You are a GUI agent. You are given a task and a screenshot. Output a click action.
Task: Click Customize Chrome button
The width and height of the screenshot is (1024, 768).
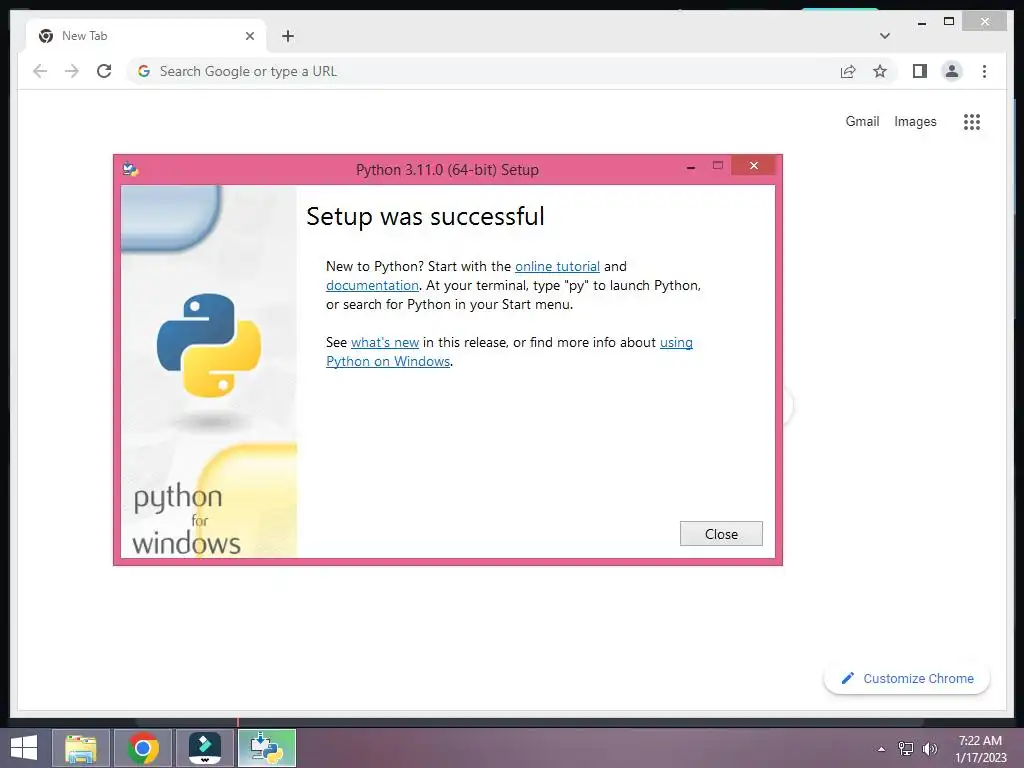coord(907,679)
